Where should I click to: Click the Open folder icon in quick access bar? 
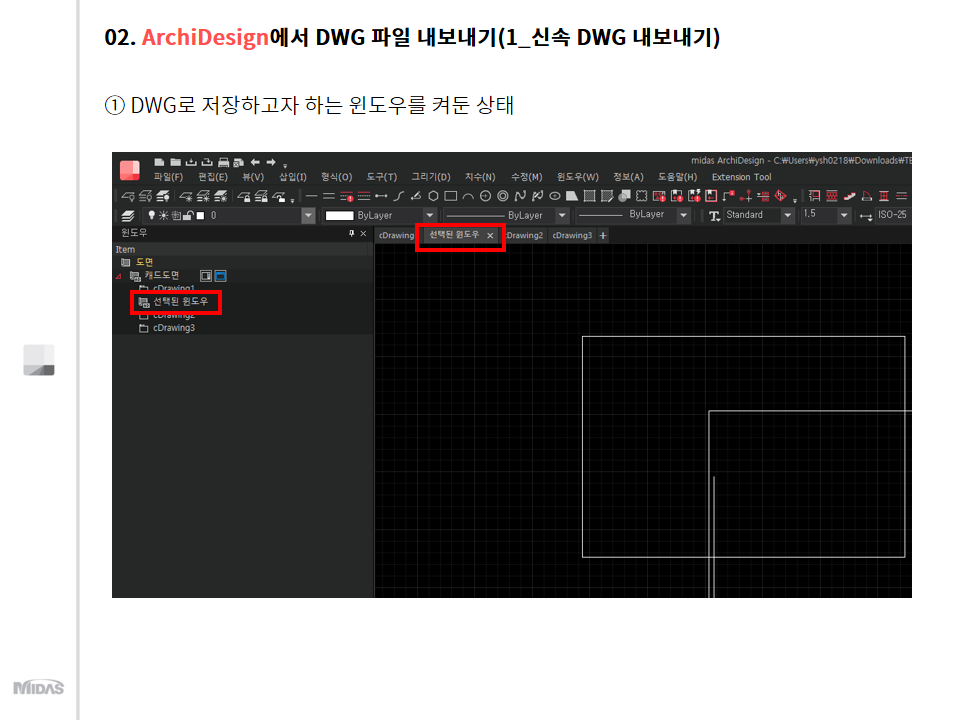(176, 162)
